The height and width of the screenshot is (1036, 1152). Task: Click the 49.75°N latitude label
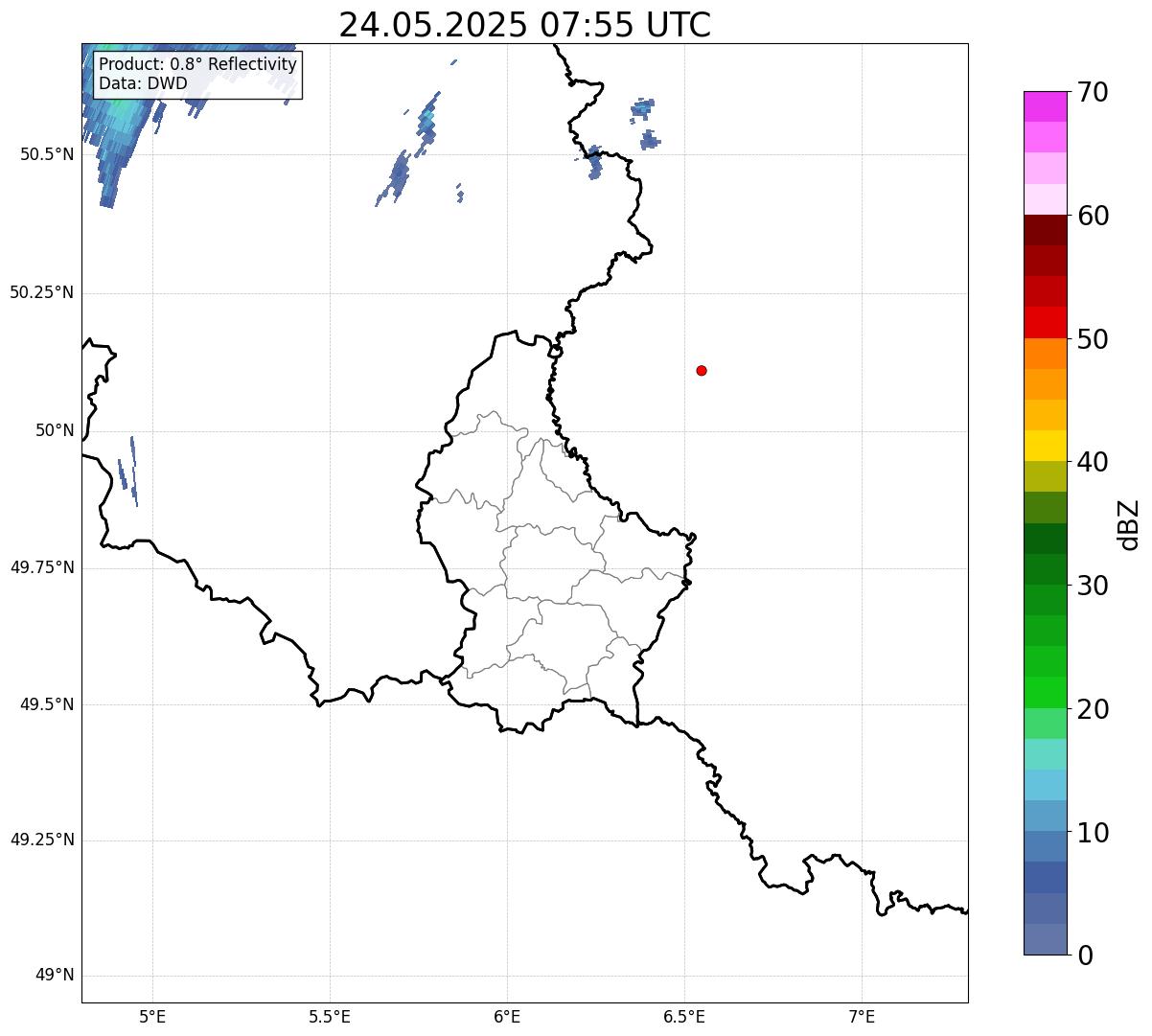tap(42, 568)
